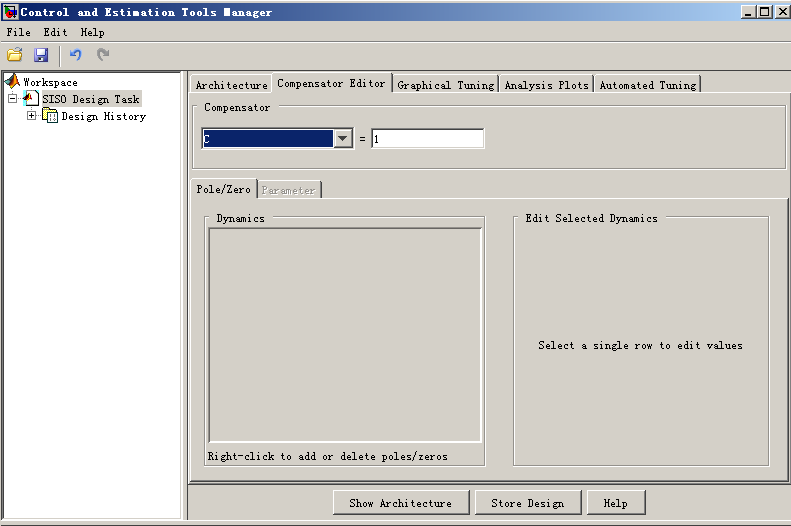Click the Store Design button

(x=528, y=503)
